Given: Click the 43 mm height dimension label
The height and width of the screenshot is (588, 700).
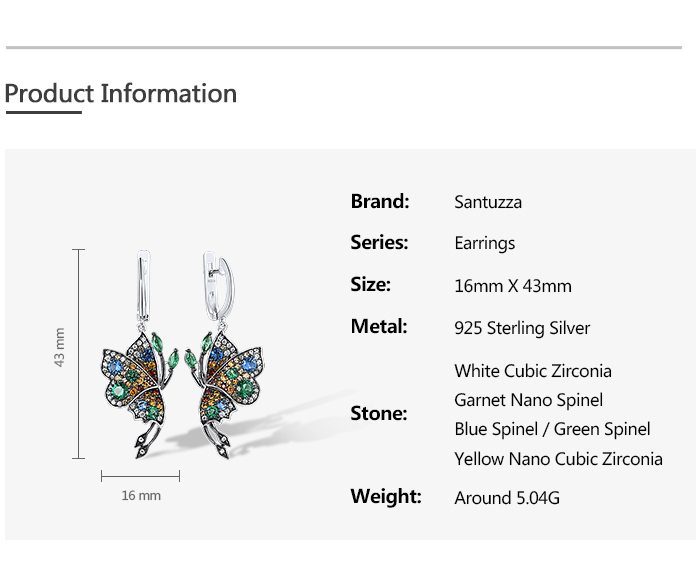Looking at the screenshot, I should (59, 347).
